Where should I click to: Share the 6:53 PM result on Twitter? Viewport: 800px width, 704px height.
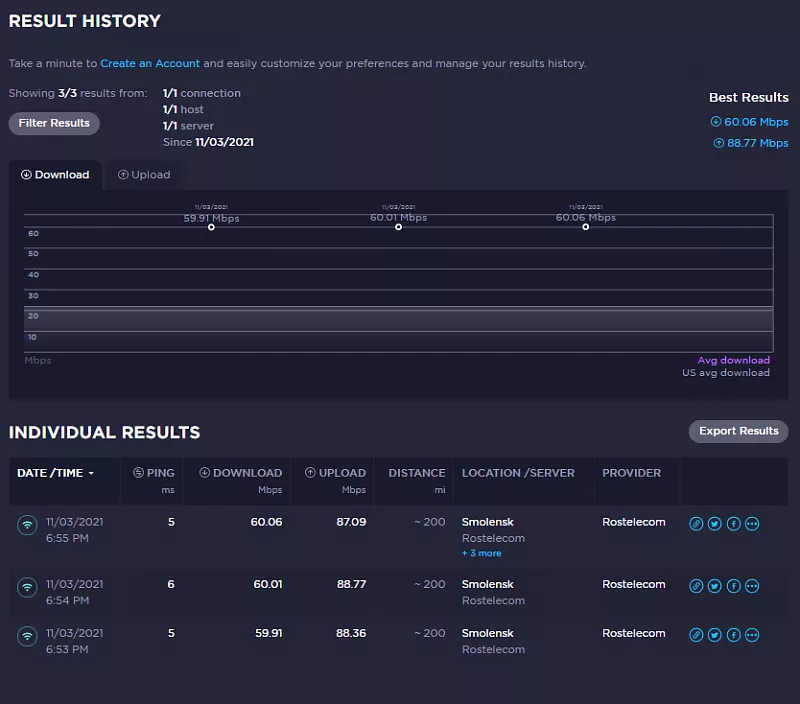(715, 635)
